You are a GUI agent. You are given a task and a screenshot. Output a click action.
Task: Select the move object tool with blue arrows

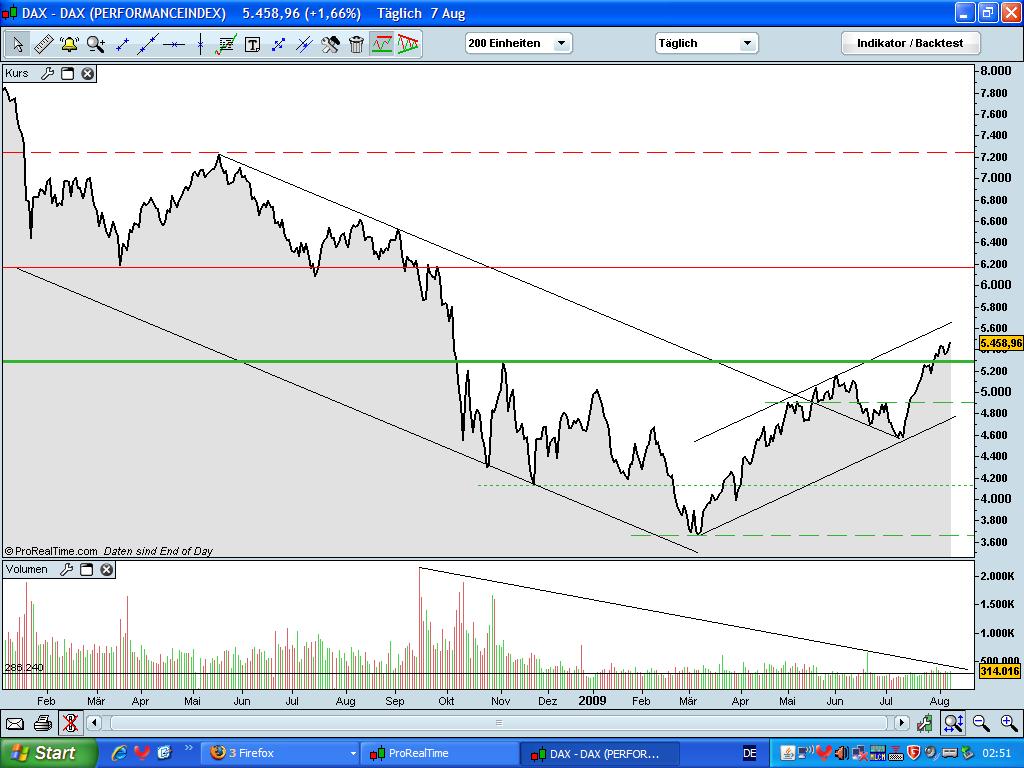(278, 44)
